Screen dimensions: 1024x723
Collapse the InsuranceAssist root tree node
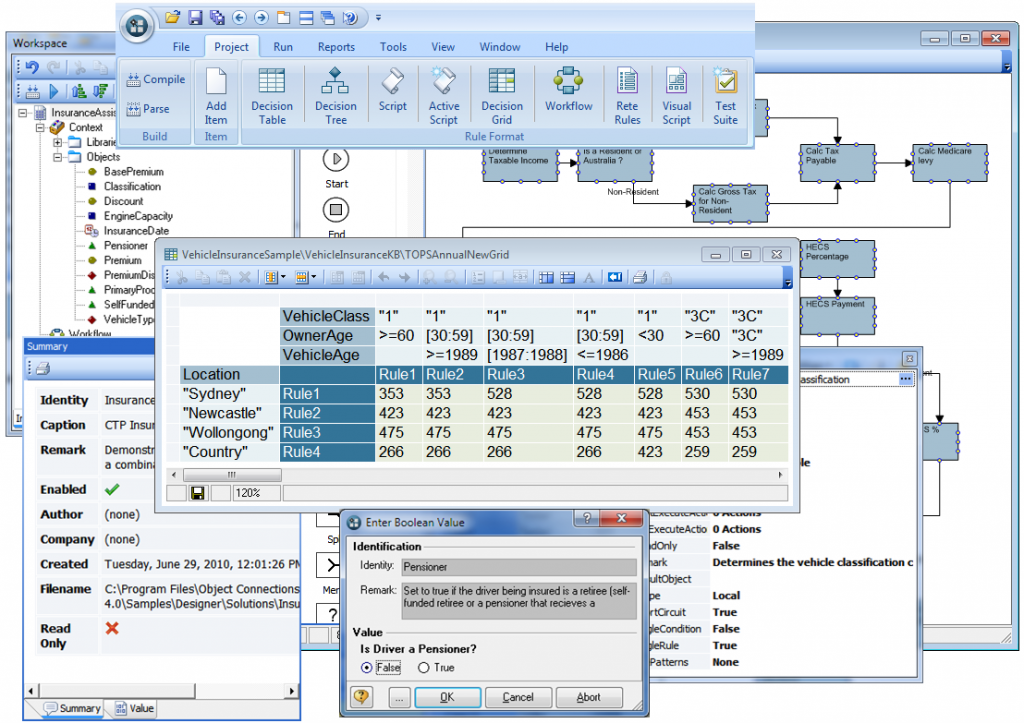(23, 112)
